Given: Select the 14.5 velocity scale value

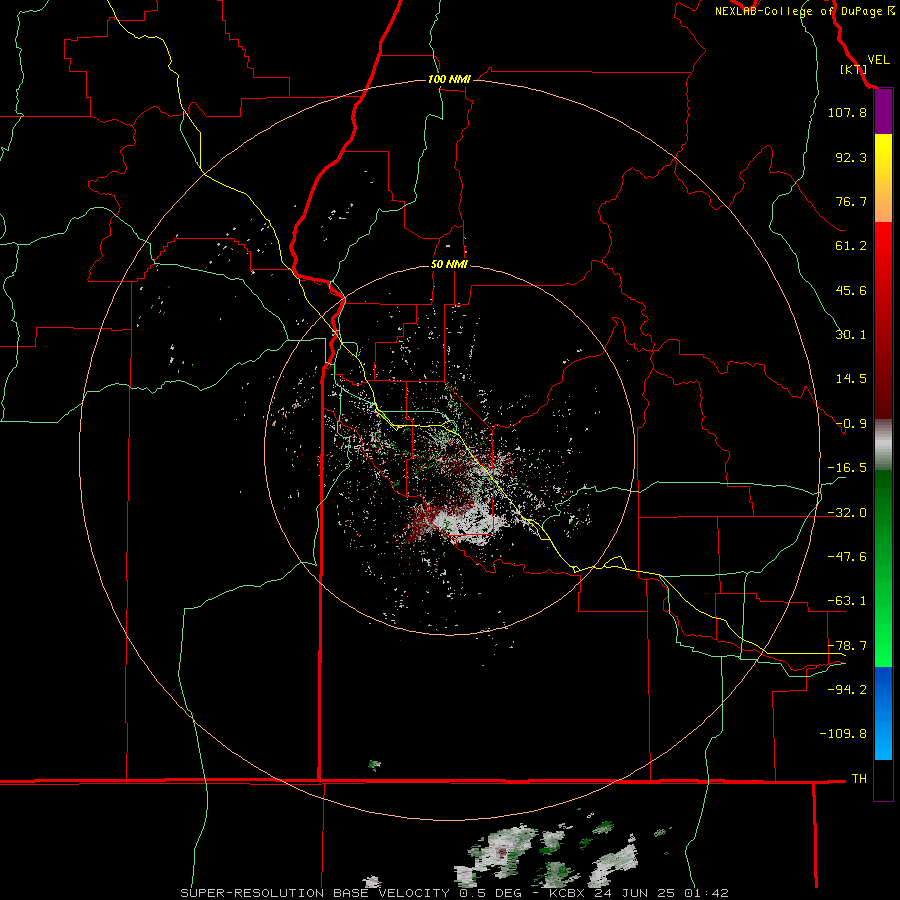Looking at the screenshot, I should (x=851, y=379).
